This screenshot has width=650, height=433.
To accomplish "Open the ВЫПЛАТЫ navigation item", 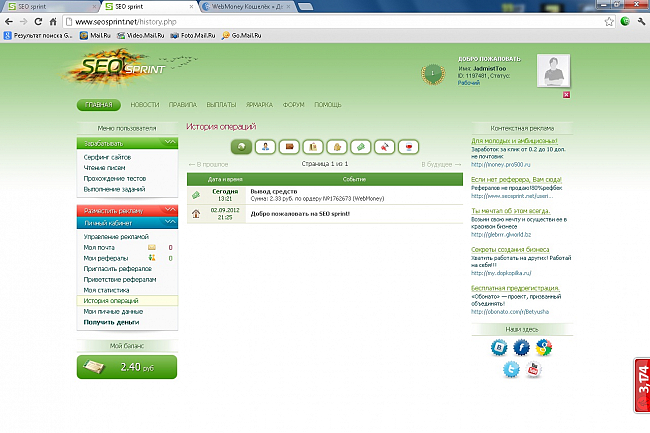I will coord(221,105).
